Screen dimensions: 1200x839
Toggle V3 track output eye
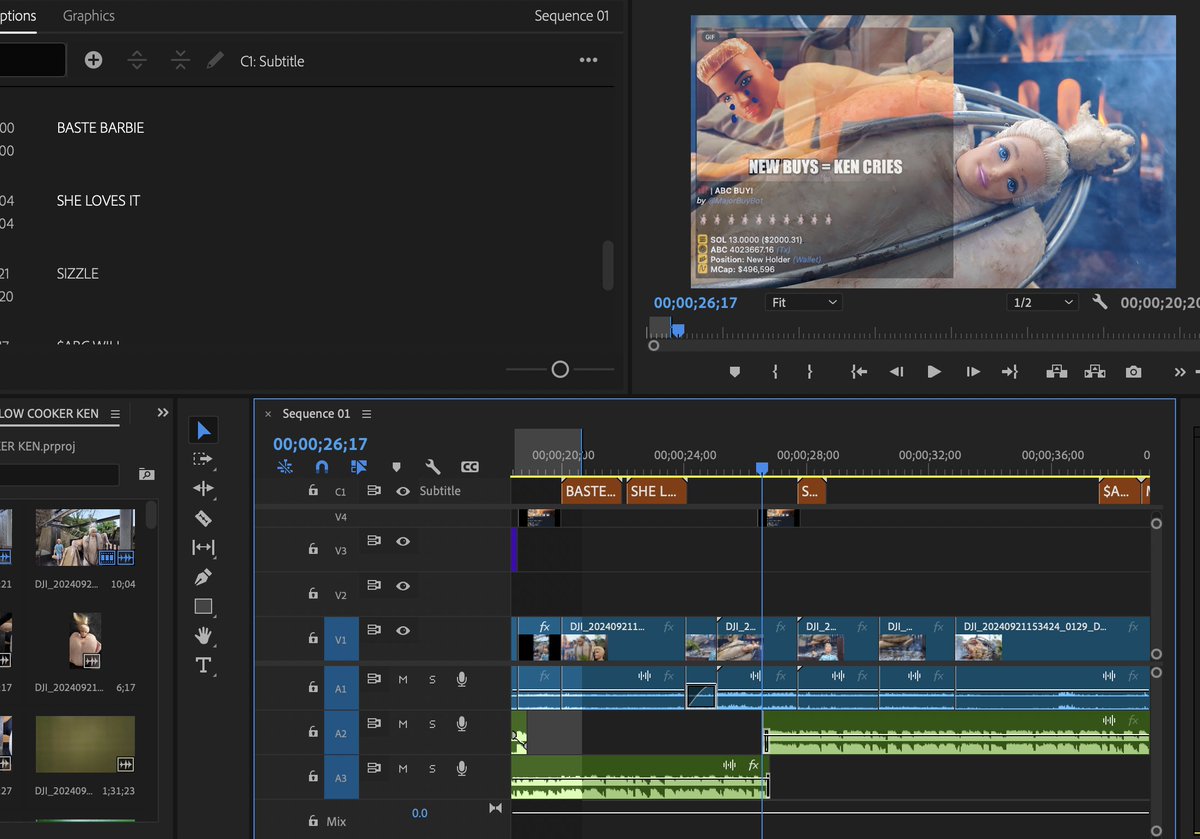click(403, 541)
